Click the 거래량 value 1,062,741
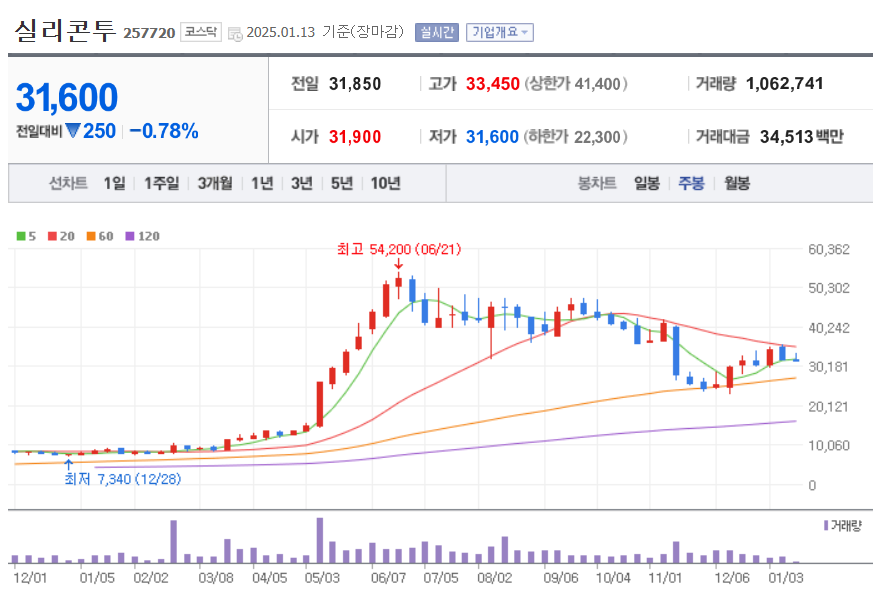 784,84
